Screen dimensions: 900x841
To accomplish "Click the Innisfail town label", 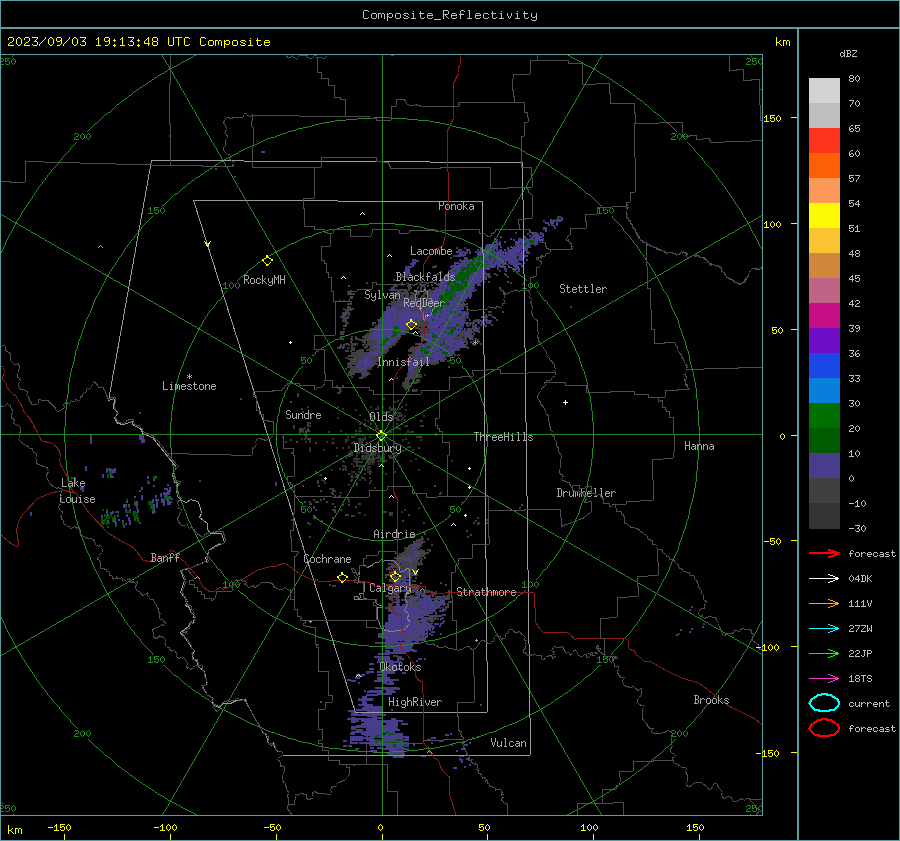I will [403, 362].
